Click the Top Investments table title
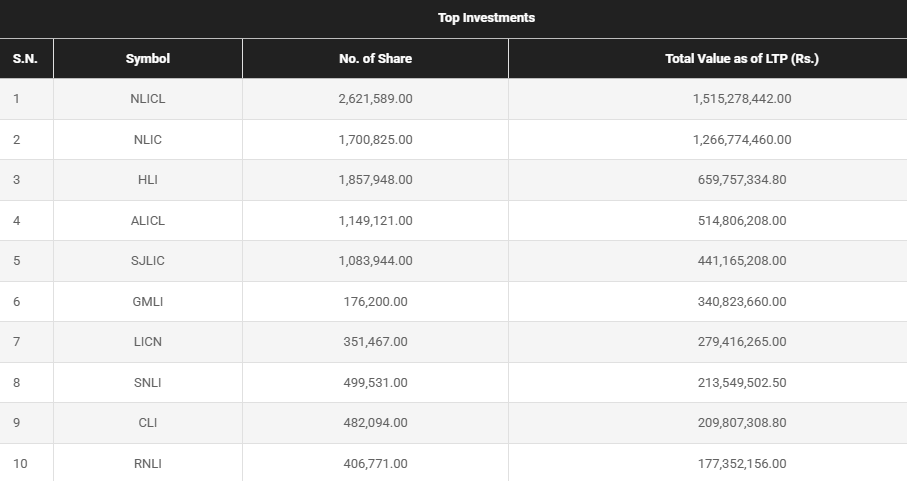This screenshot has height=481, width=907. (486, 18)
